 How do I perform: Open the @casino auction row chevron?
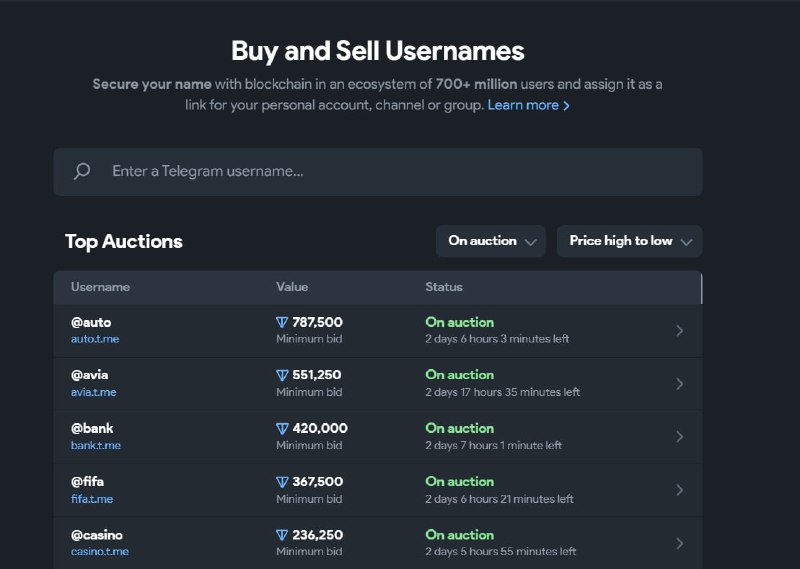tap(680, 543)
